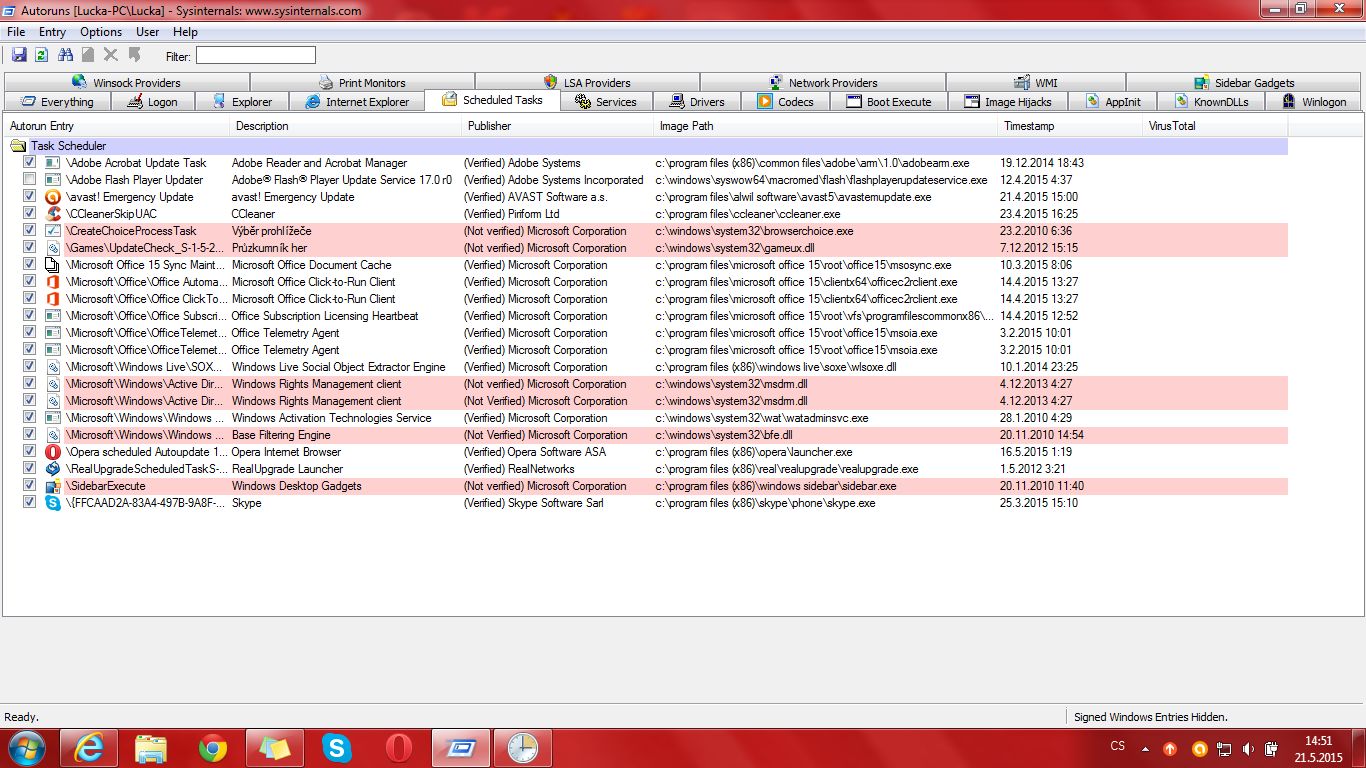Image resolution: width=1366 pixels, height=768 pixels.
Task: Click the grayed Jump to entry icon
Action: tap(134, 55)
